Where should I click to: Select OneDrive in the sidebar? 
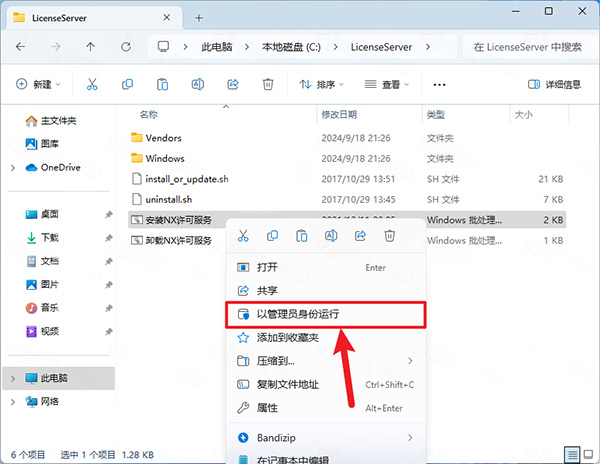53,168
